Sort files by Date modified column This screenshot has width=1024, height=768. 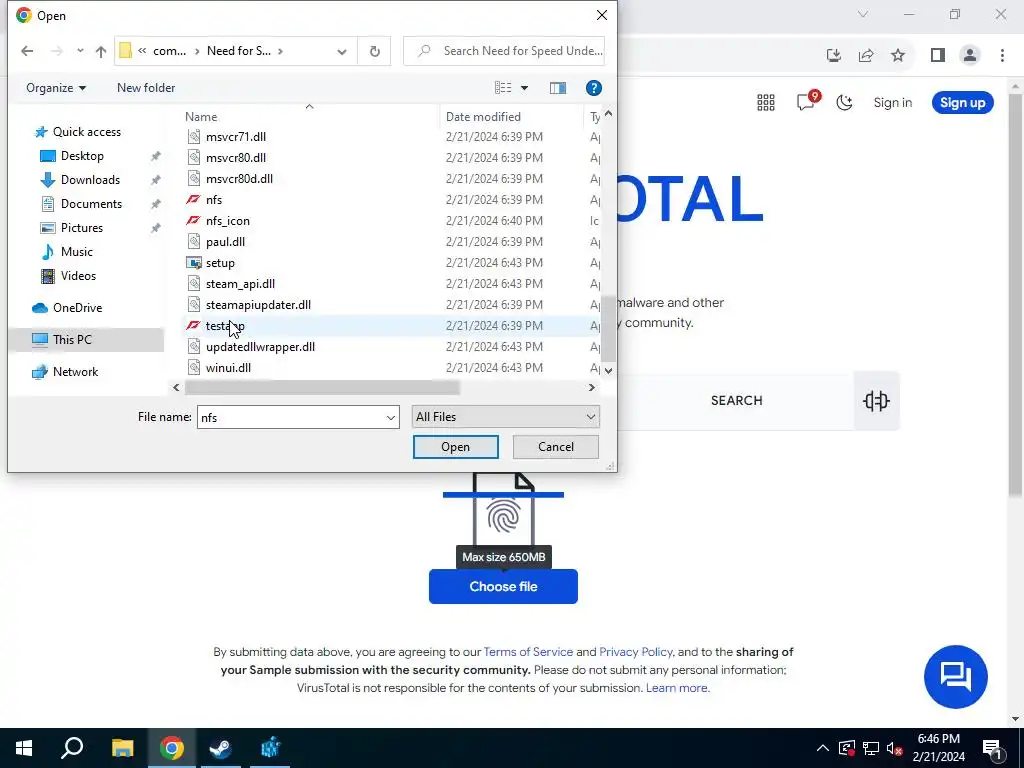[483, 117]
